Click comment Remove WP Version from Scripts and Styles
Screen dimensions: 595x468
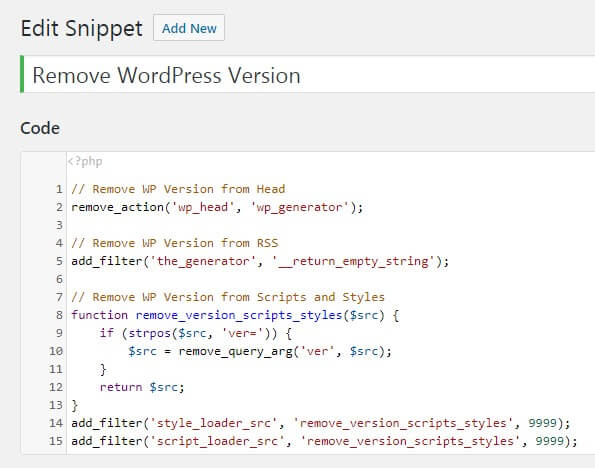(x=228, y=297)
